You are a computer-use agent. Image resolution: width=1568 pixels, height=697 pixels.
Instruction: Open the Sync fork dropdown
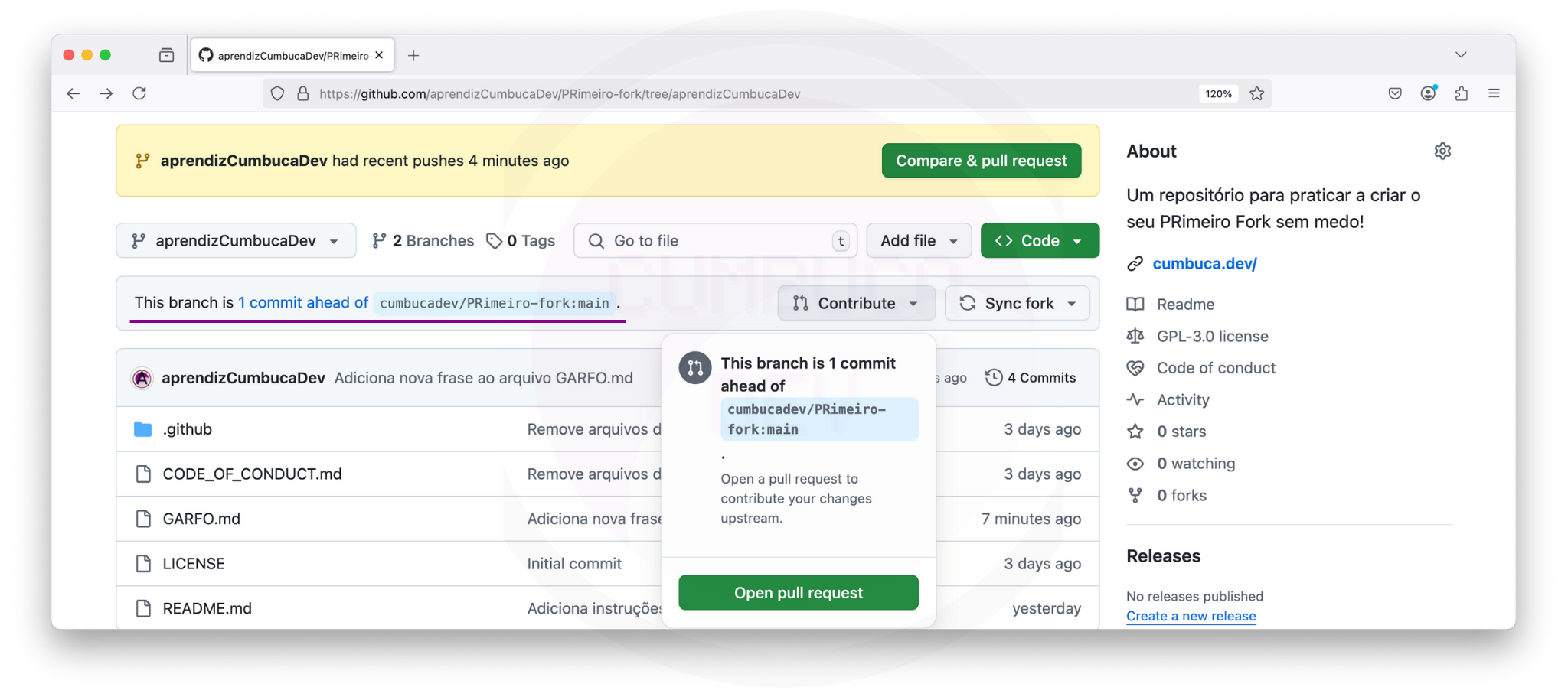pyautogui.click(x=1017, y=304)
